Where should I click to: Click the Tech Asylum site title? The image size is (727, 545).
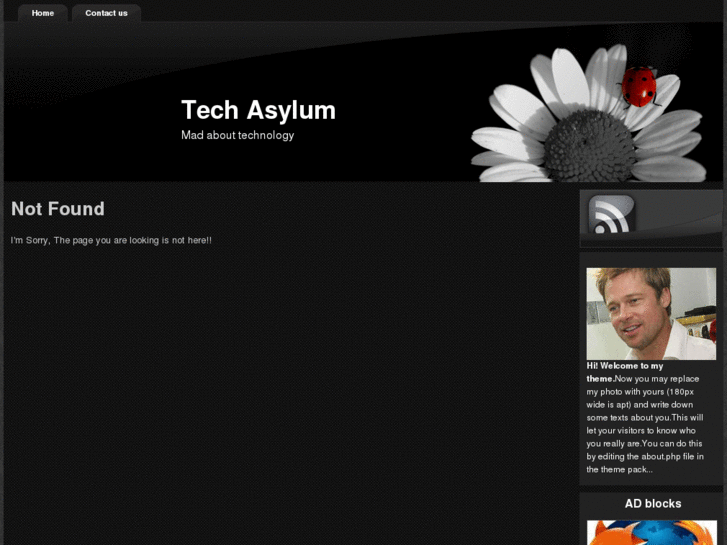point(258,110)
